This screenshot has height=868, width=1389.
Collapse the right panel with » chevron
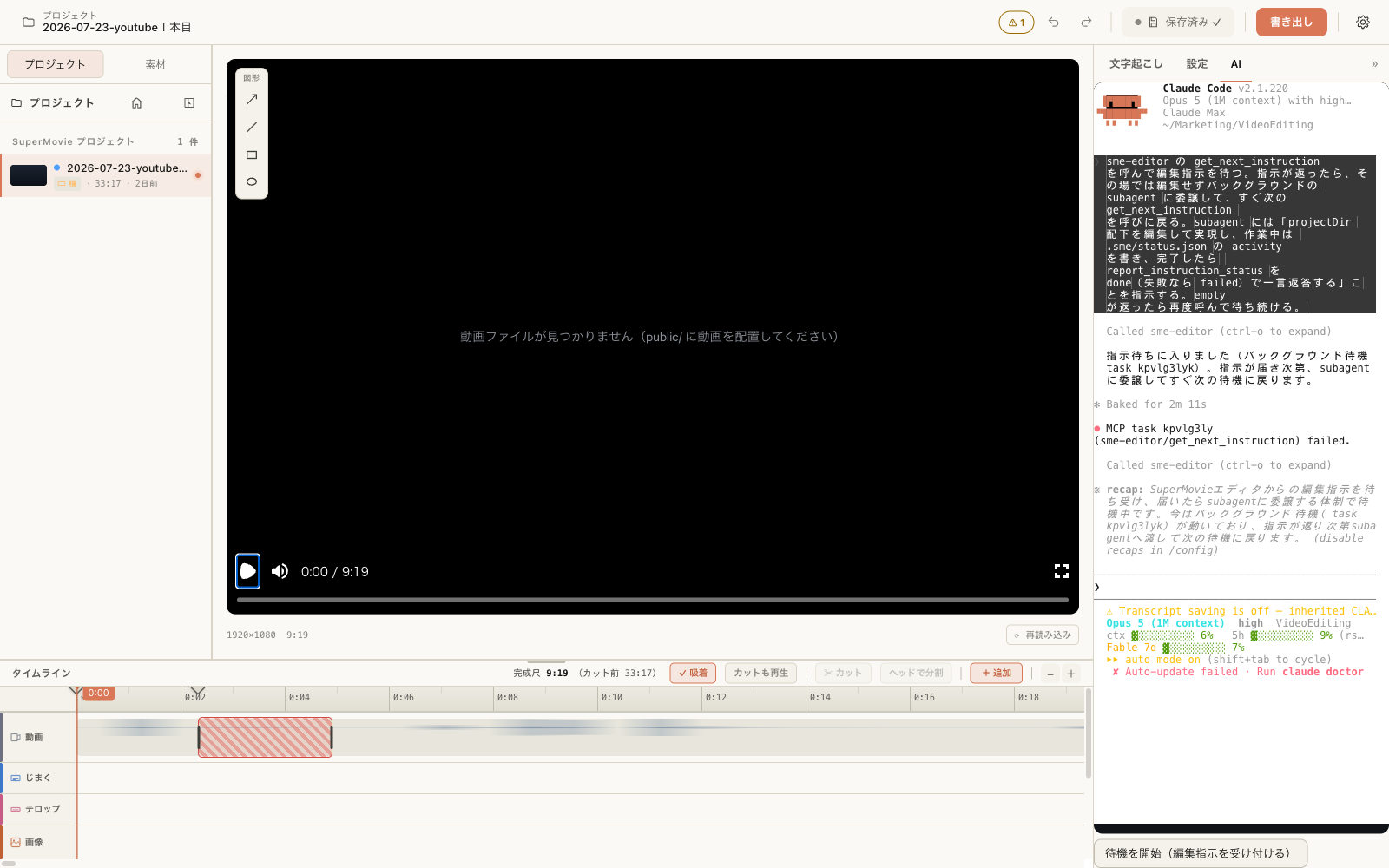point(1374,64)
